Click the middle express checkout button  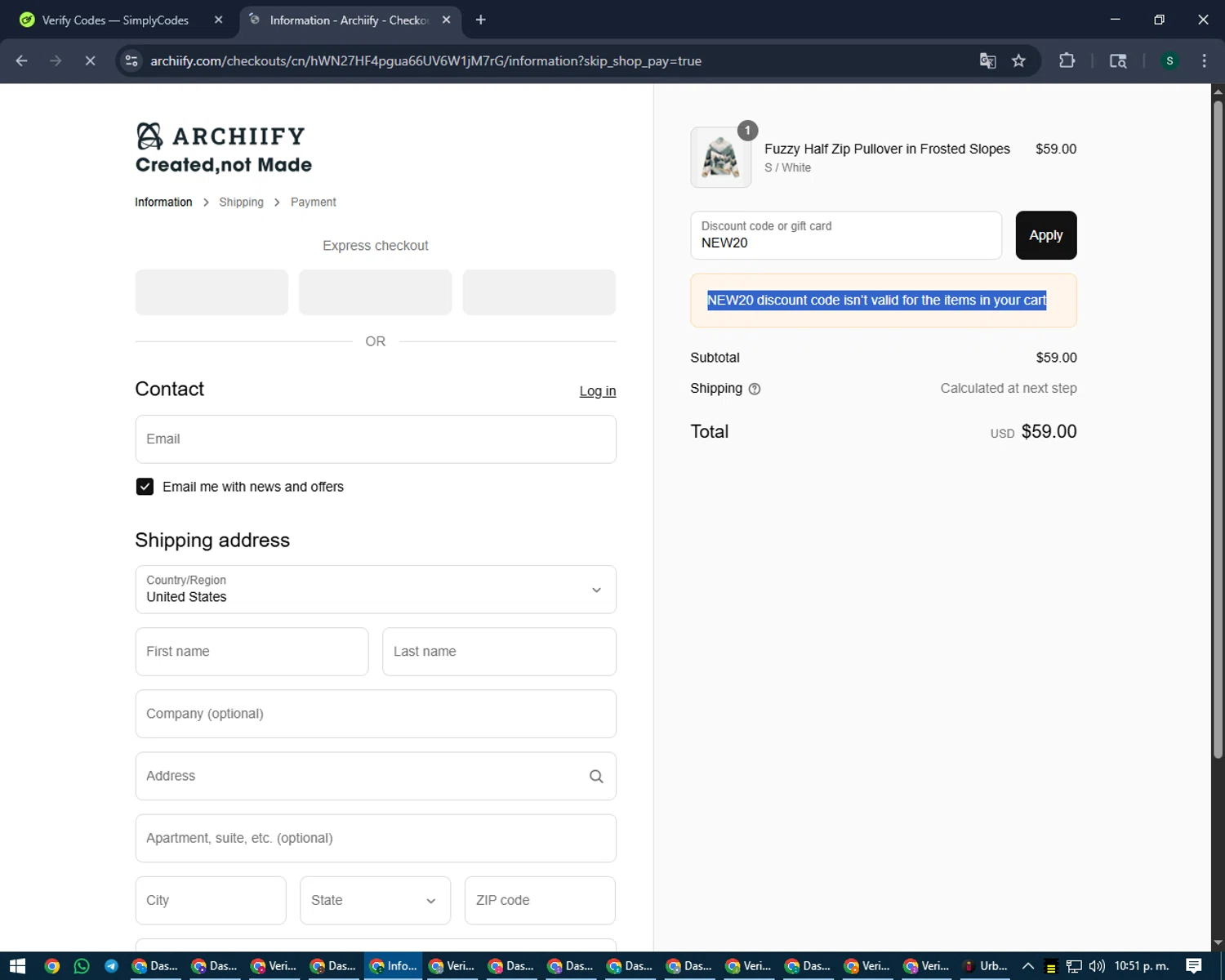point(376,292)
